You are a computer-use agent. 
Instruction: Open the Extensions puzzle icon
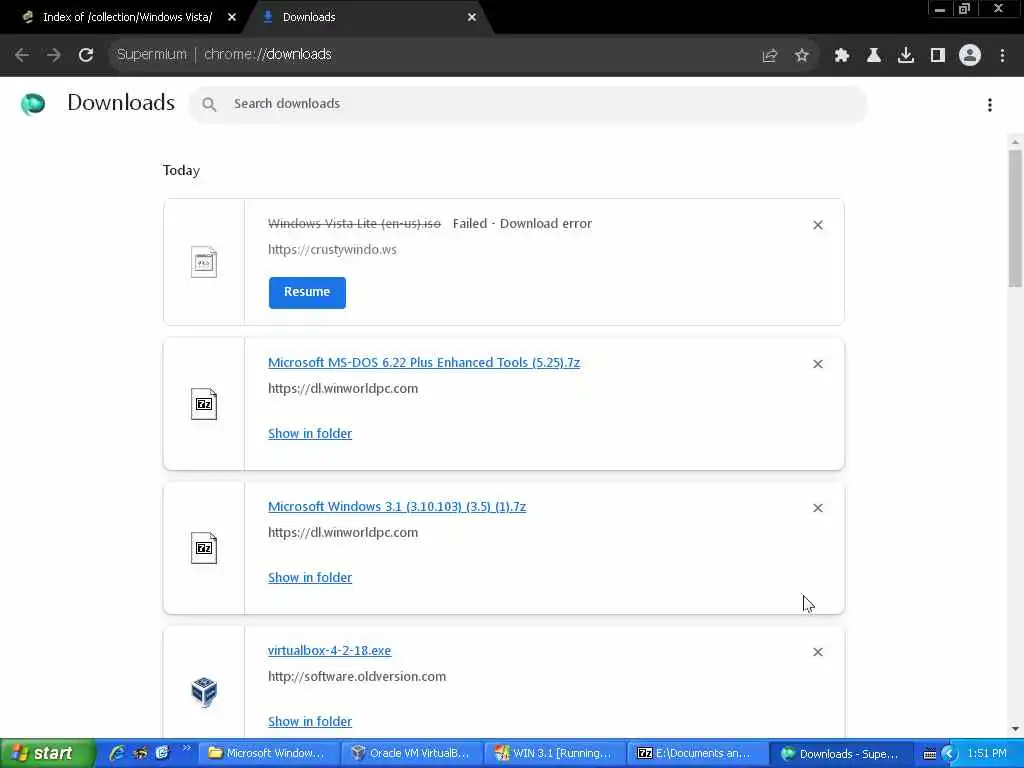841,56
